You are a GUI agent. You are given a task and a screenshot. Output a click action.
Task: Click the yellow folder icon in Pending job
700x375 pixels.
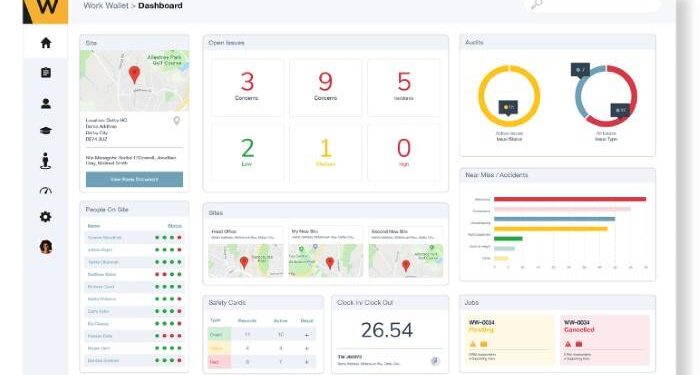click(483, 344)
